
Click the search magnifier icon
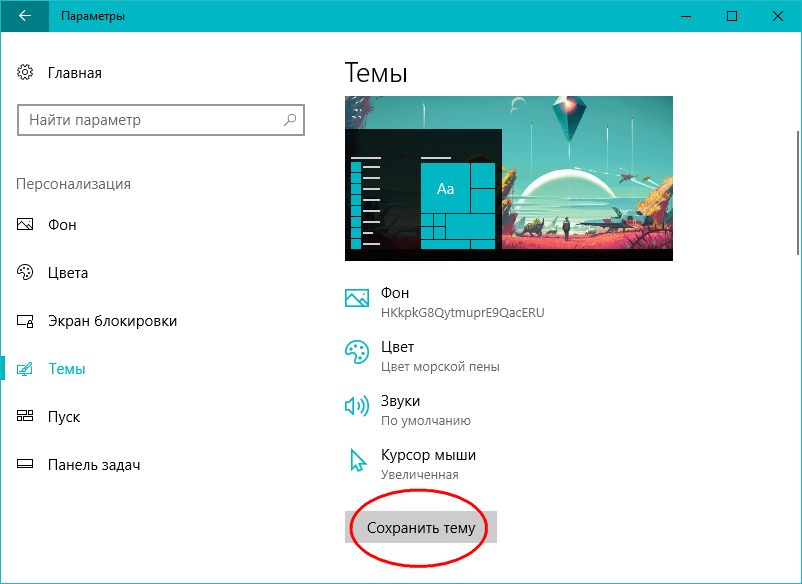coord(290,120)
